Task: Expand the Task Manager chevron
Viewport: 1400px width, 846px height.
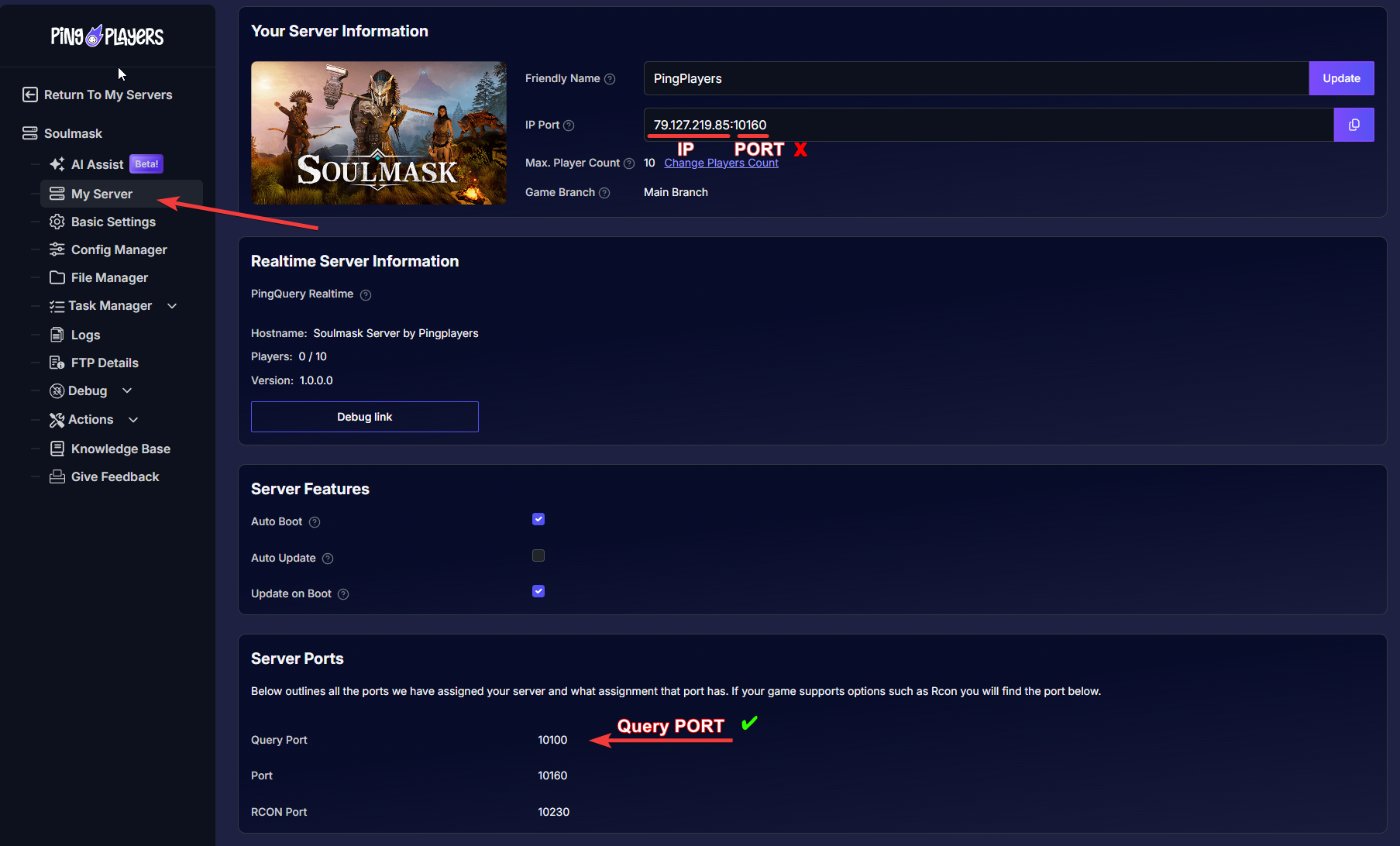Action: point(172,306)
